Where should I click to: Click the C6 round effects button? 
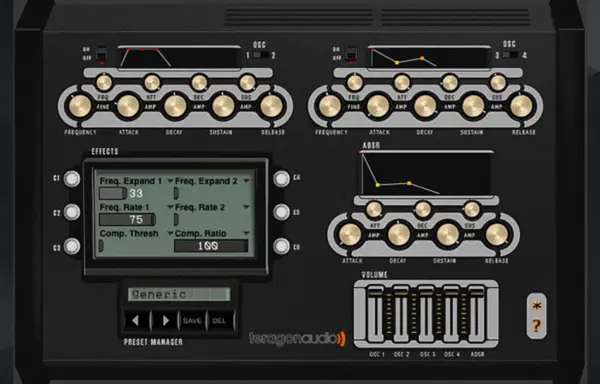pyautogui.click(x=281, y=246)
